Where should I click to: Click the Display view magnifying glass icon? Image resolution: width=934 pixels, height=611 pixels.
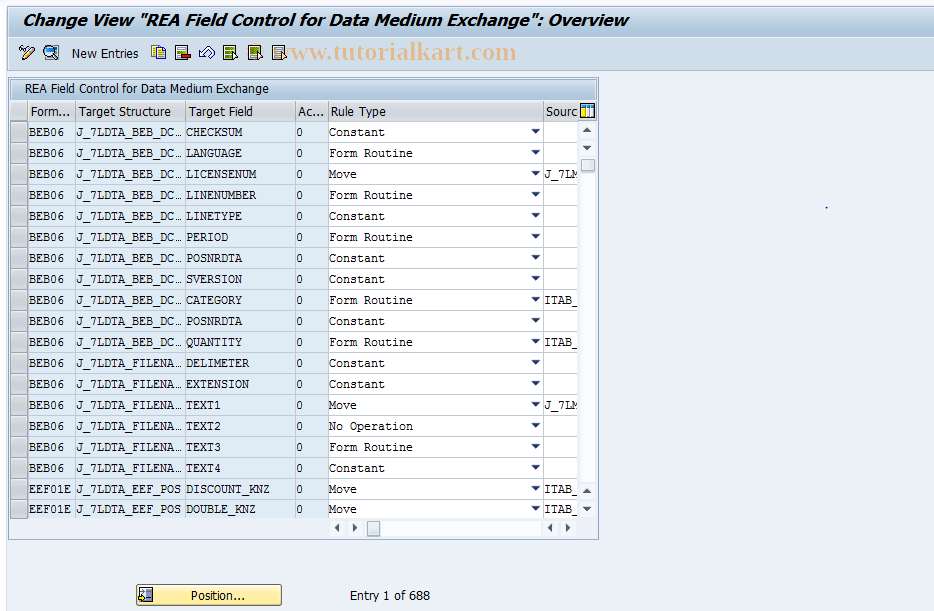coord(50,52)
